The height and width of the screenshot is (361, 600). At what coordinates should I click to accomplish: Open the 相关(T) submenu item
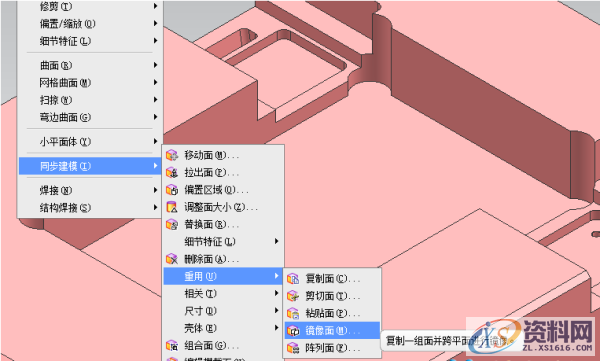click(x=223, y=294)
